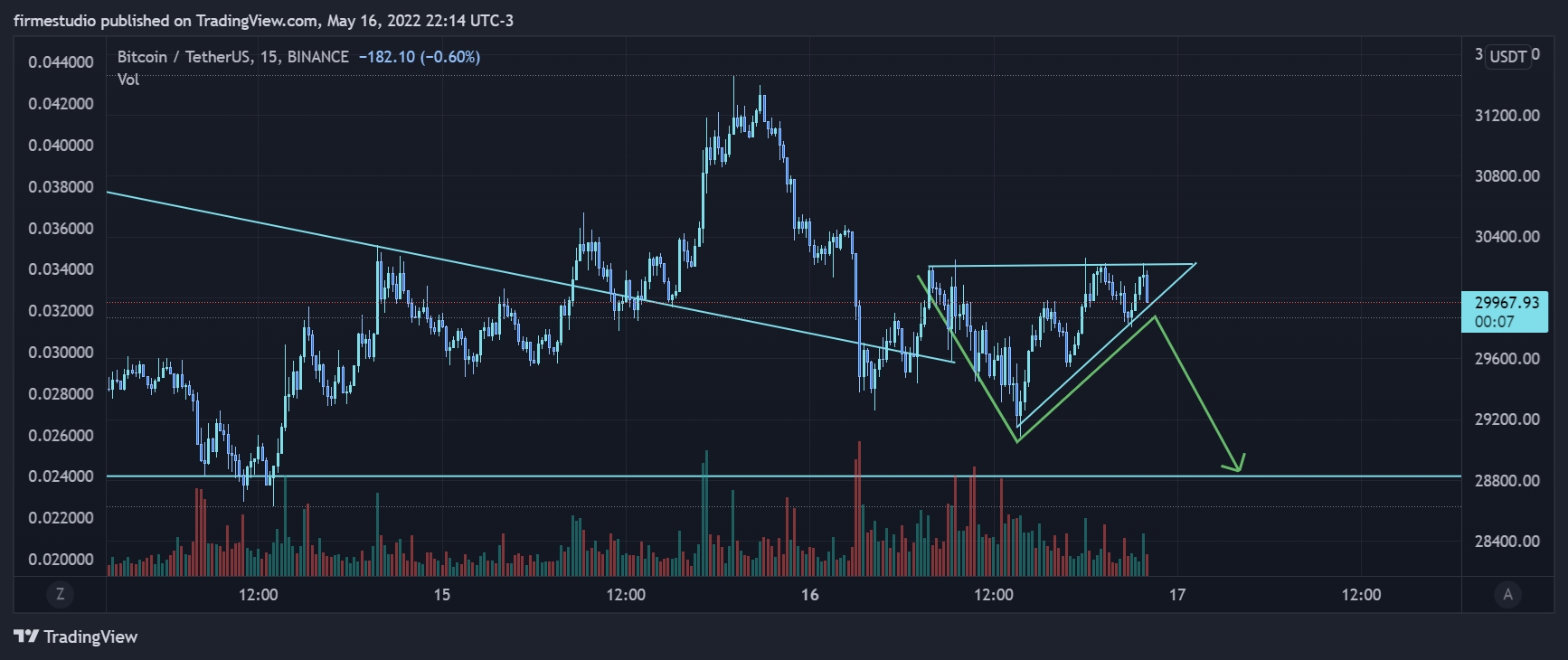Click the 0.026000 left scale label
The height and width of the screenshot is (660, 1568).
(61, 436)
